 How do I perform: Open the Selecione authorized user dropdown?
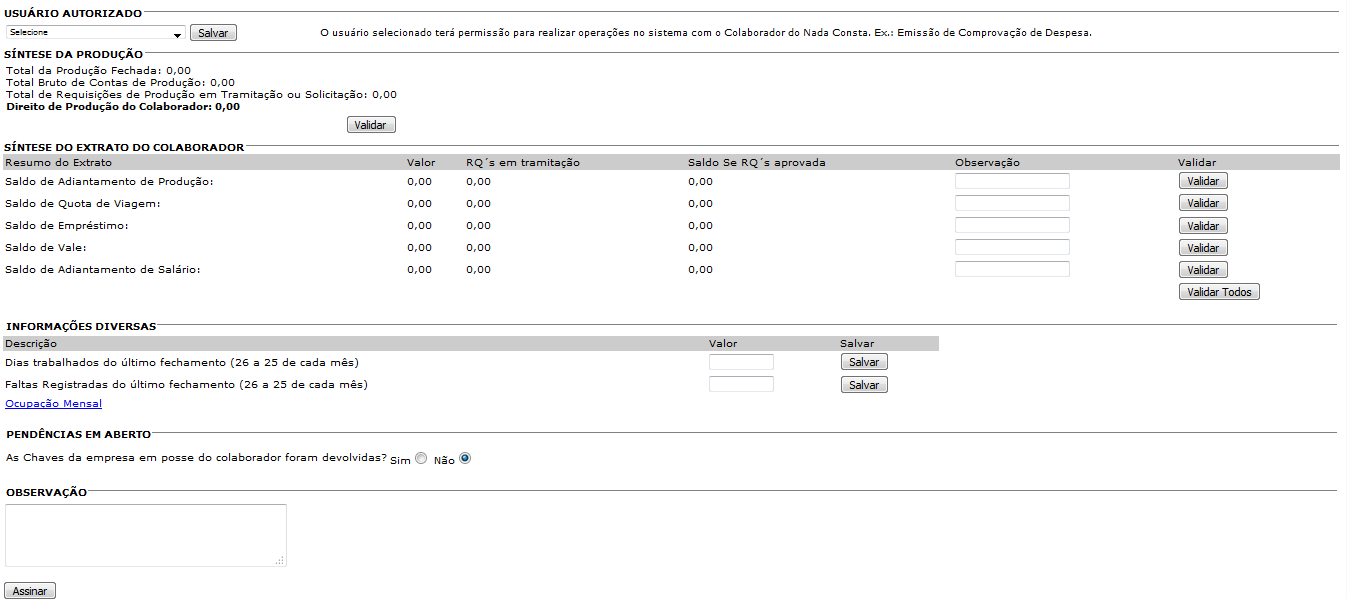tap(95, 33)
